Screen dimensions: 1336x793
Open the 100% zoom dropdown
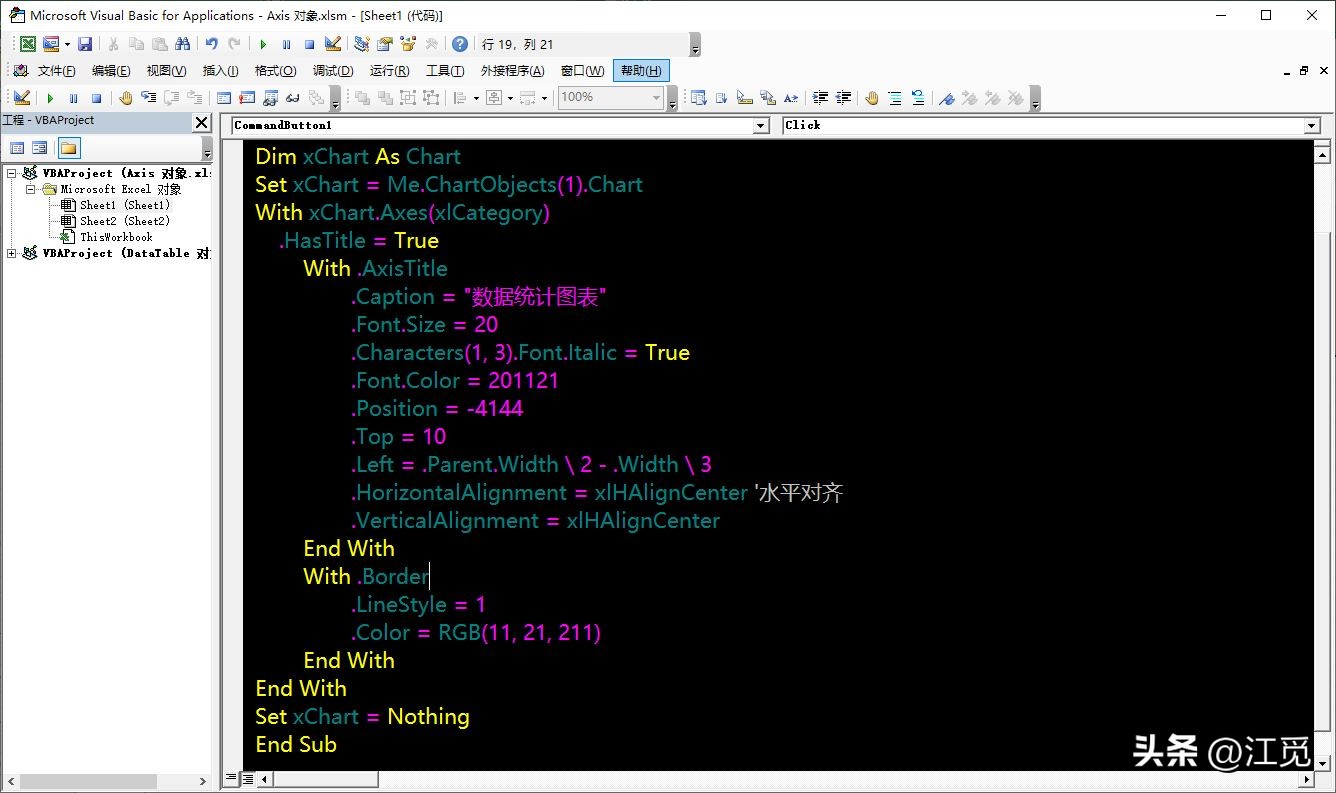[x=656, y=97]
